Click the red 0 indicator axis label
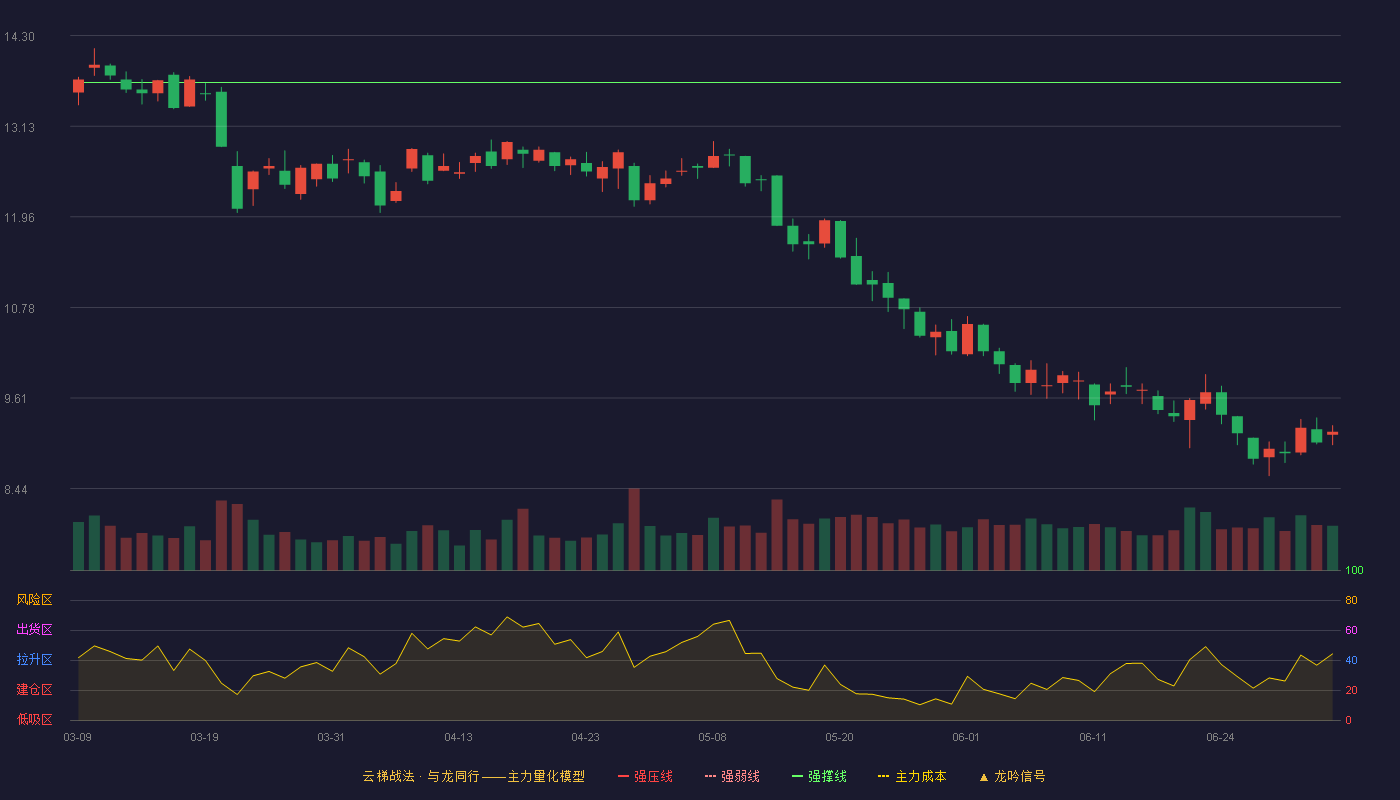The image size is (1400, 800). (1348, 721)
